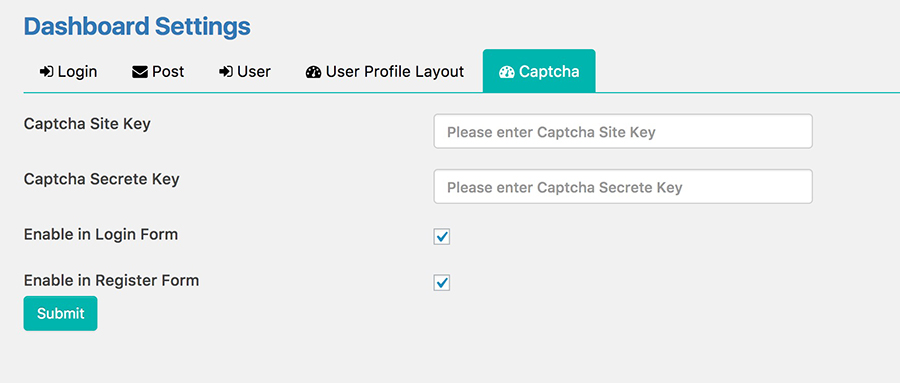Click the Enable in Register Form label

(111, 281)
